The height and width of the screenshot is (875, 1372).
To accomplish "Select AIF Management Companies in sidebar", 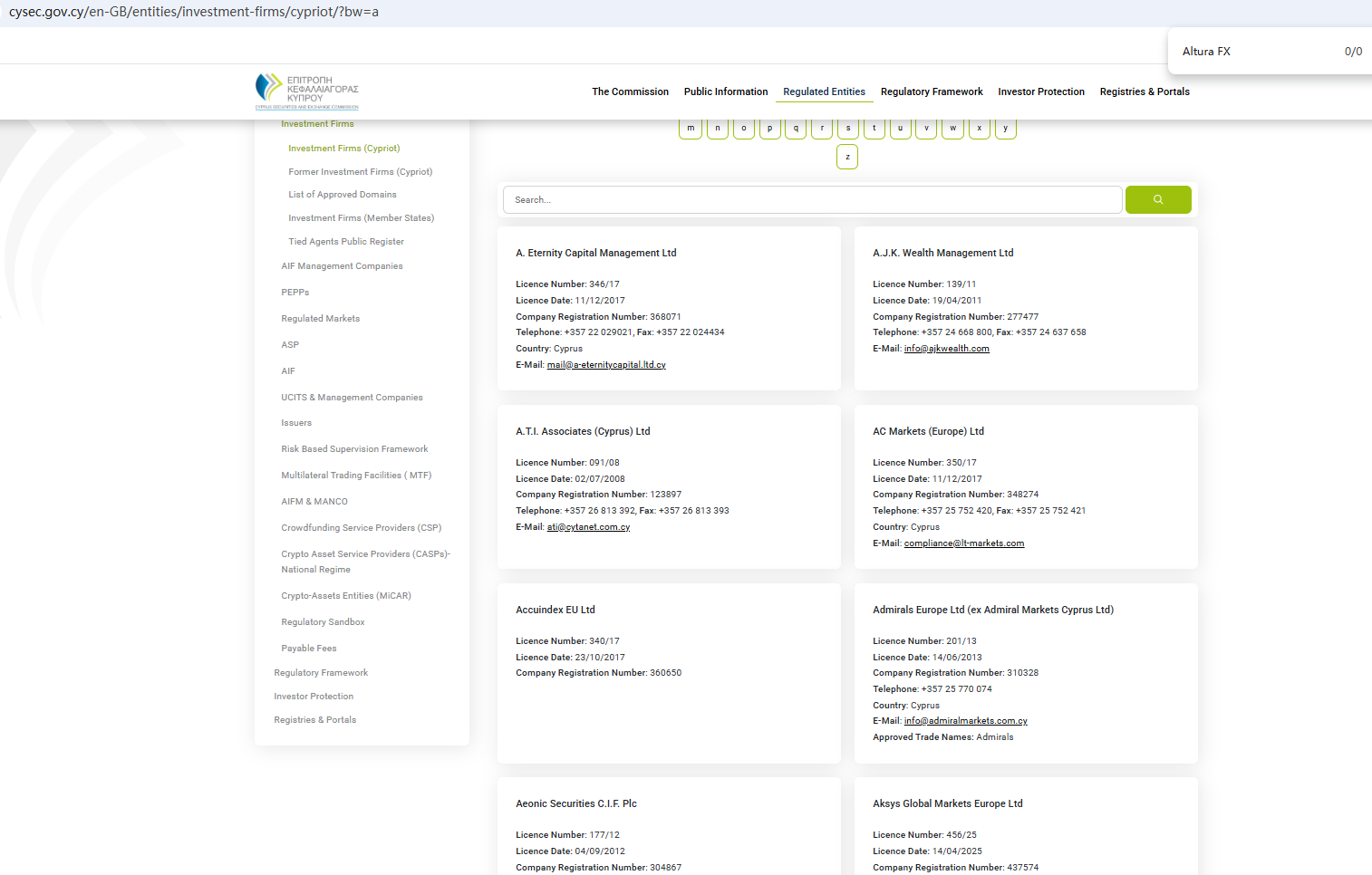I will 342,266.
